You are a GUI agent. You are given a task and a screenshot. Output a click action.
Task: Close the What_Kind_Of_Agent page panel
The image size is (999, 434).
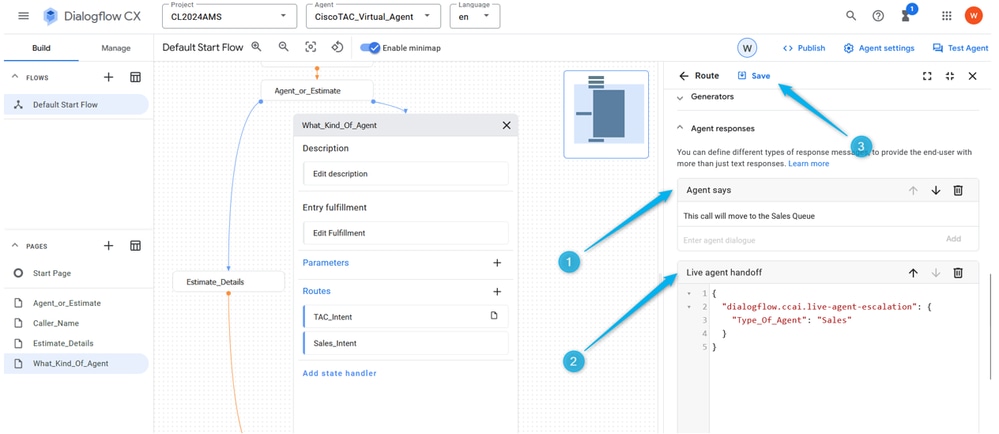[507, 126]
